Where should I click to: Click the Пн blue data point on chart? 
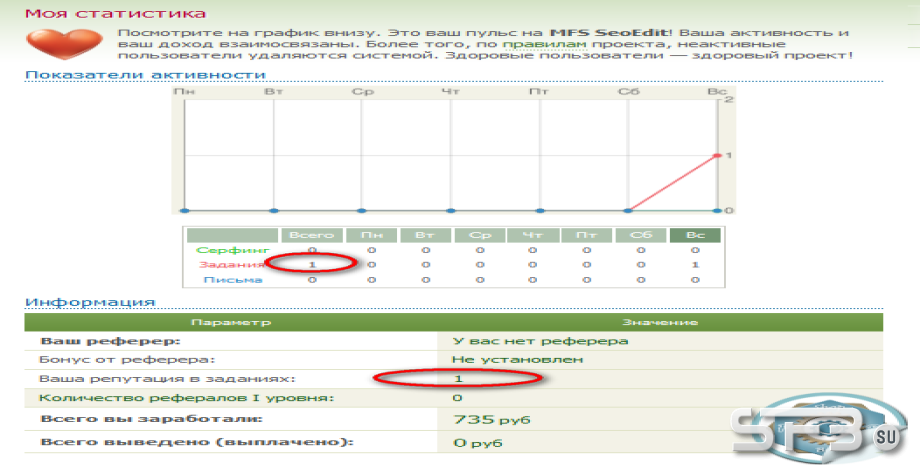185,210
